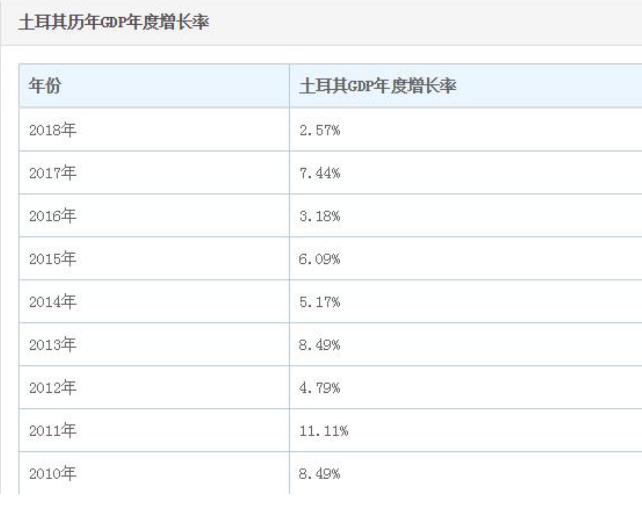The height and width of the screenshot is (512, 642).
Task: Select the 2014年 year cell
Action: 54,302
